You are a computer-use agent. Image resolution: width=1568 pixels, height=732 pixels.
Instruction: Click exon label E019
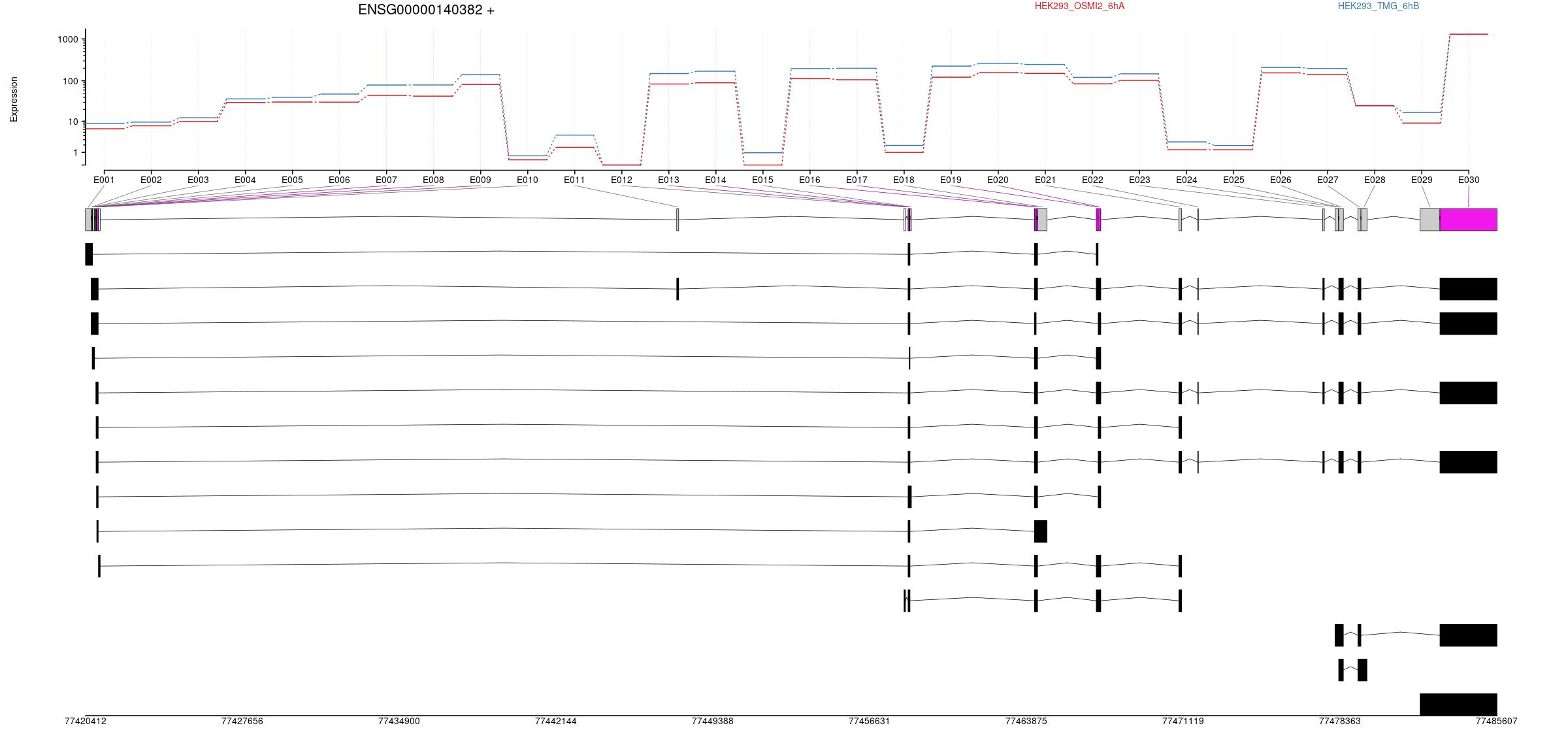[x=951, y=180]
